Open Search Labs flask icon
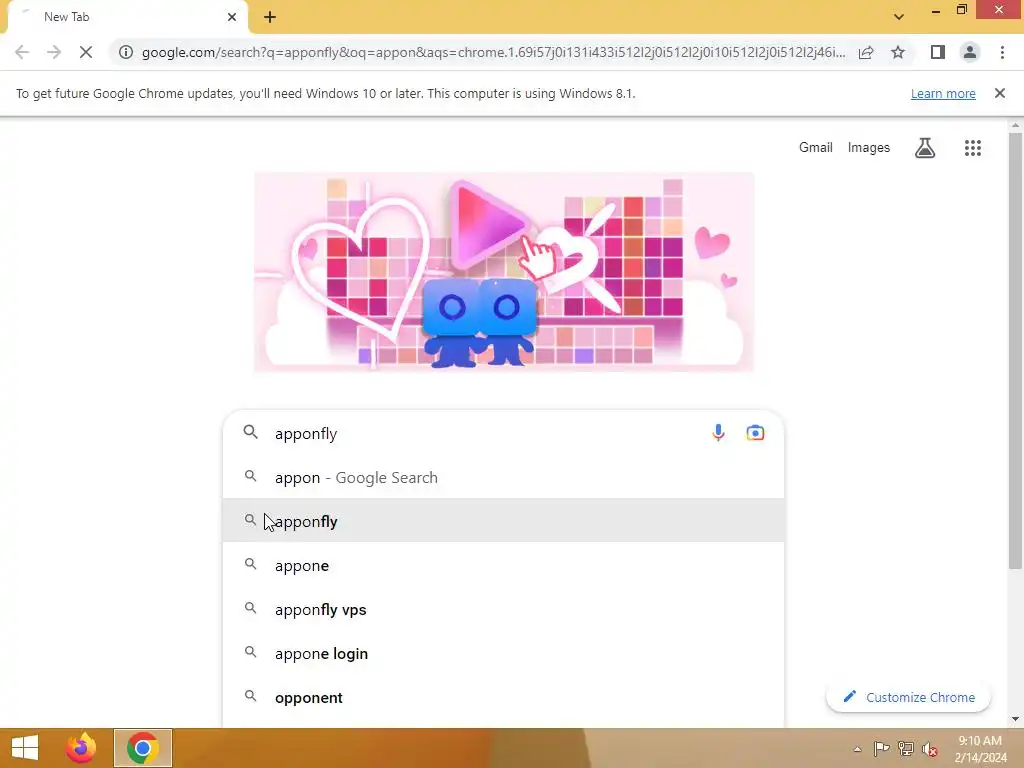Image resolution: width=1024 pixels, height=768 pixels. [925, 148]
